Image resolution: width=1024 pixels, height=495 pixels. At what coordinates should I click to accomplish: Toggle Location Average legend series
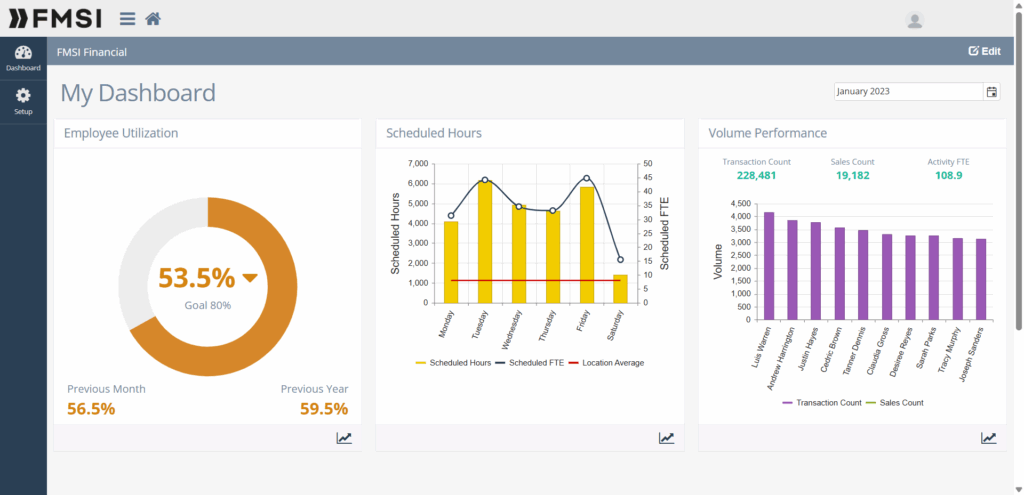606,363
